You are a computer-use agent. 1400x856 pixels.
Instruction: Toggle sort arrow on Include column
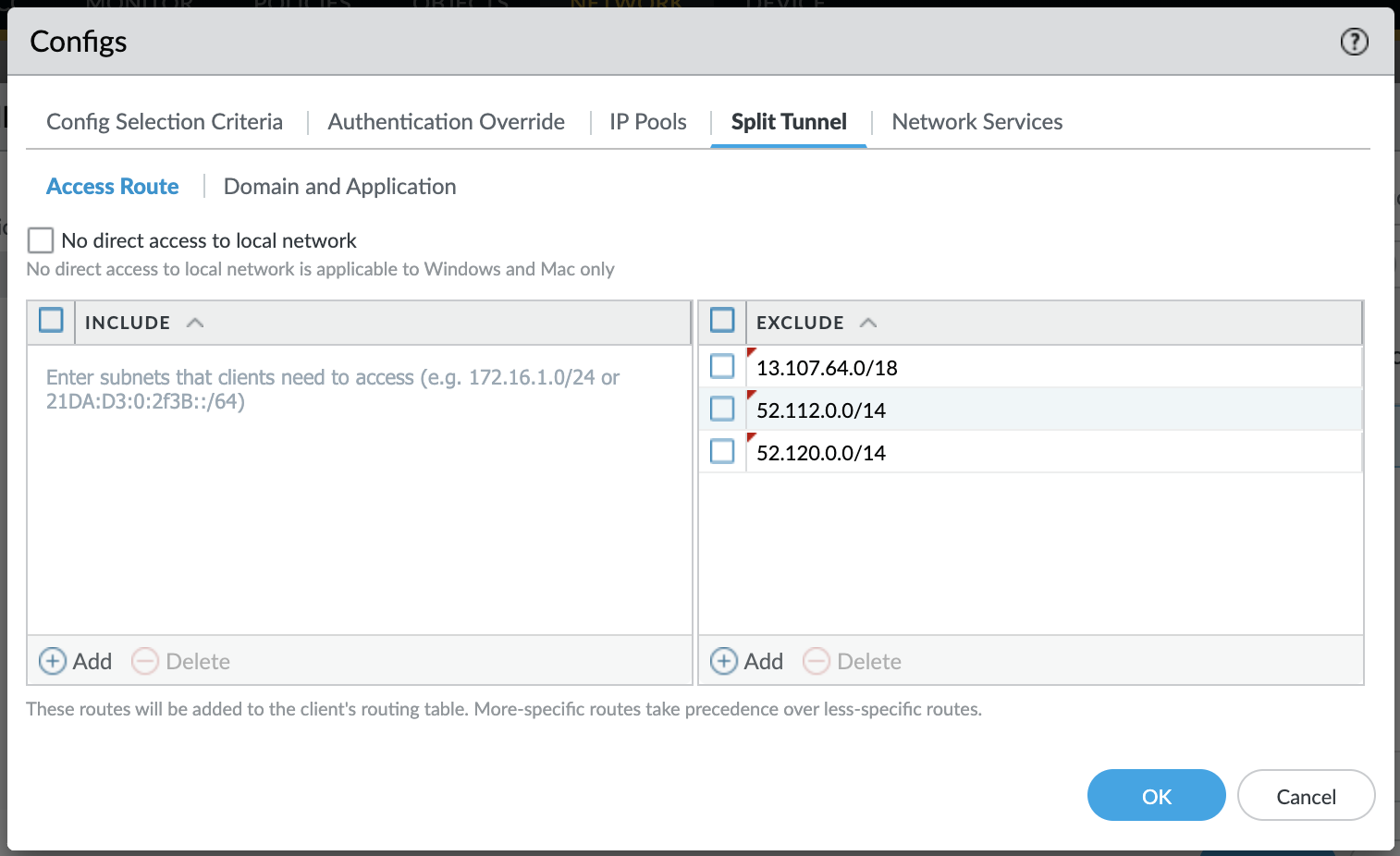coord(195,323)
